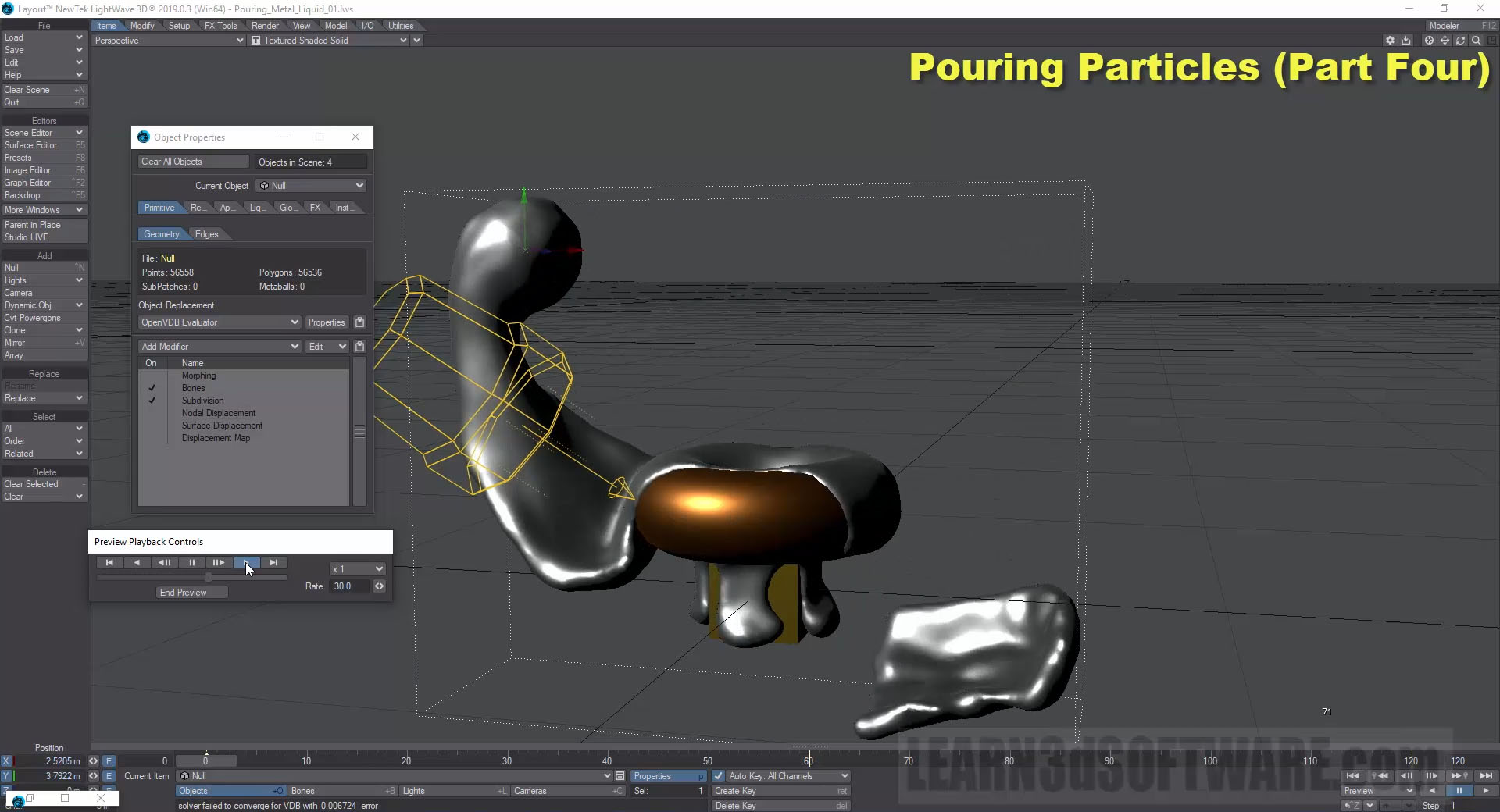Toggle the Bones modifier checkmark

[152, 388]
